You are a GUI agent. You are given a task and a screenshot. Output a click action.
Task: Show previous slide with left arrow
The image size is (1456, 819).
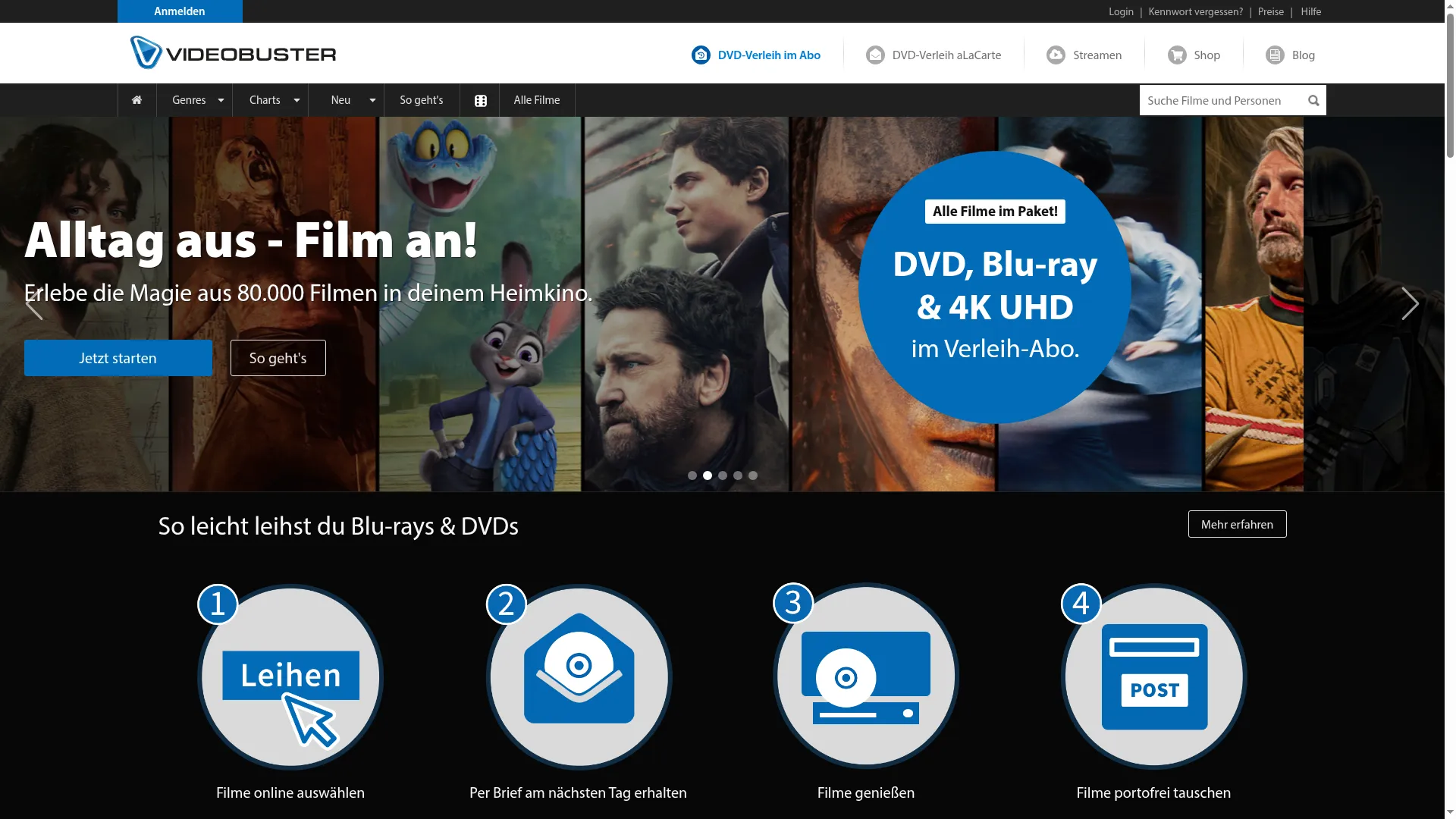pos(34,304)
